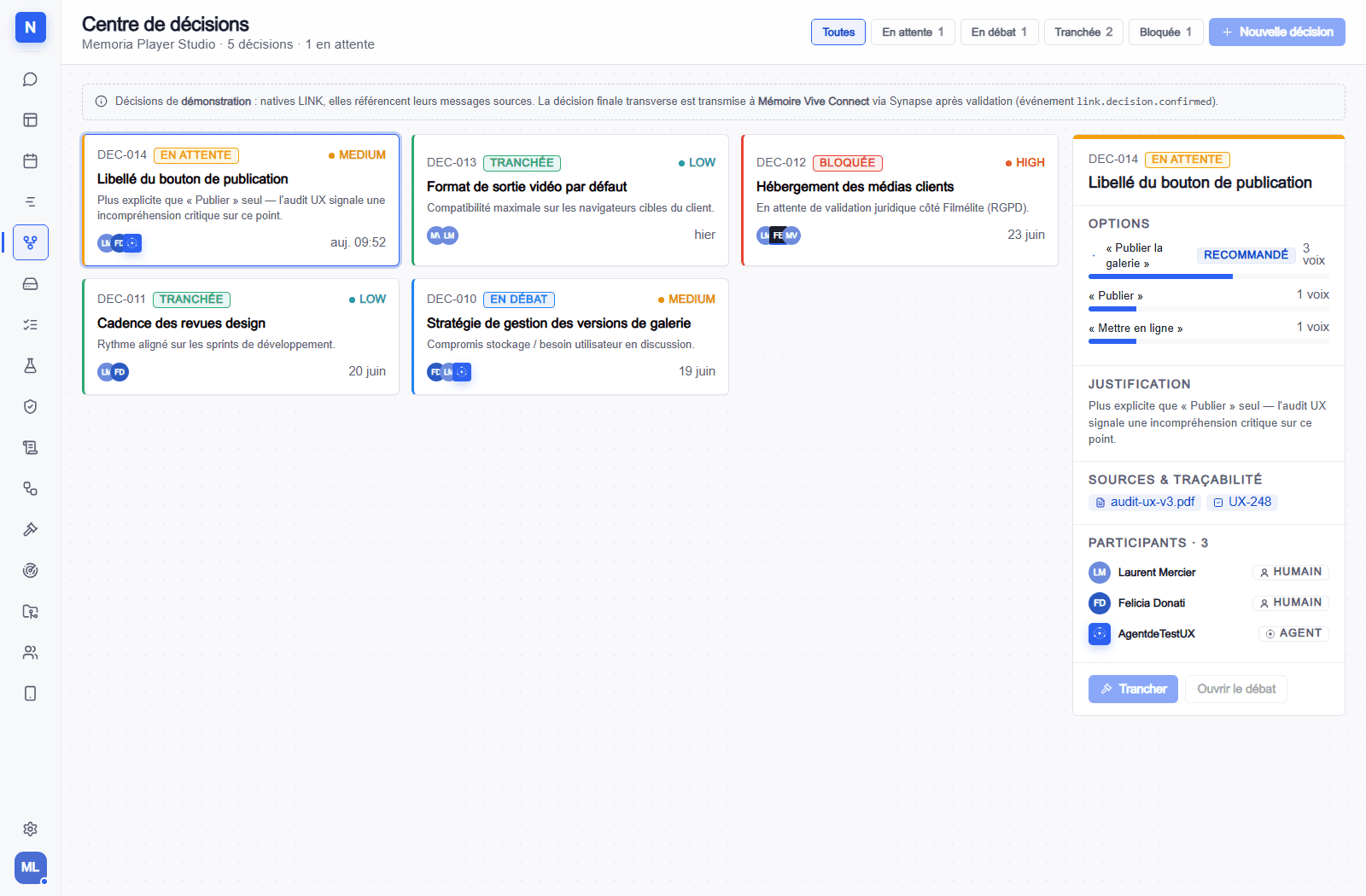Select participant Felicia Donati

(x=1208, y=603)
